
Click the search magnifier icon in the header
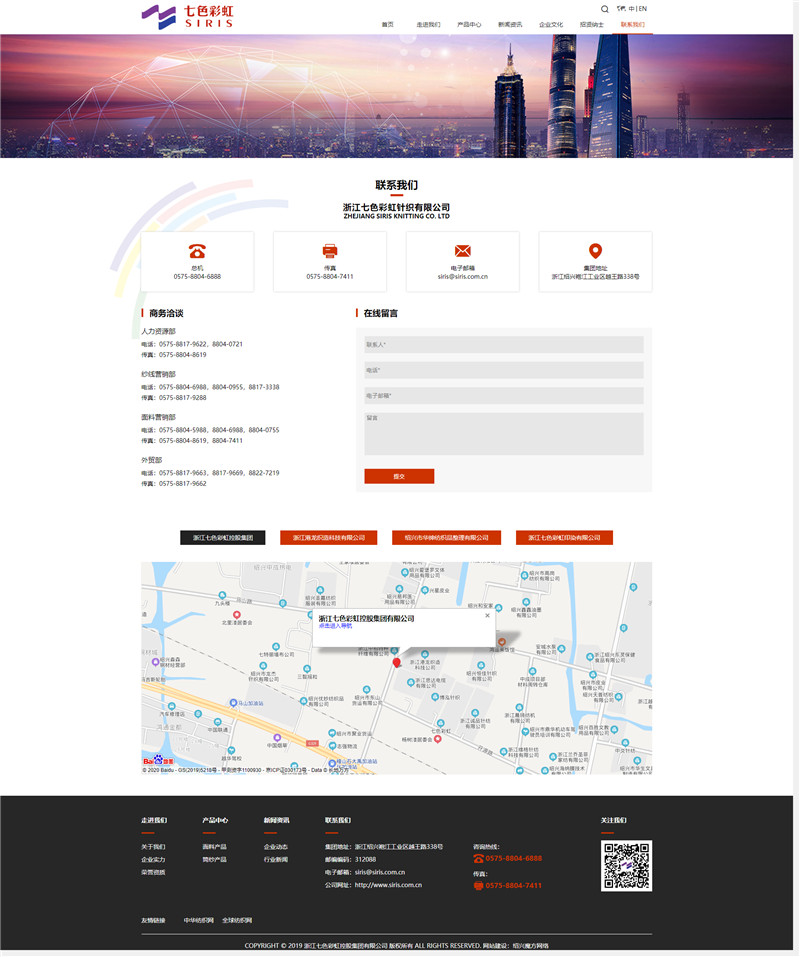604,9
